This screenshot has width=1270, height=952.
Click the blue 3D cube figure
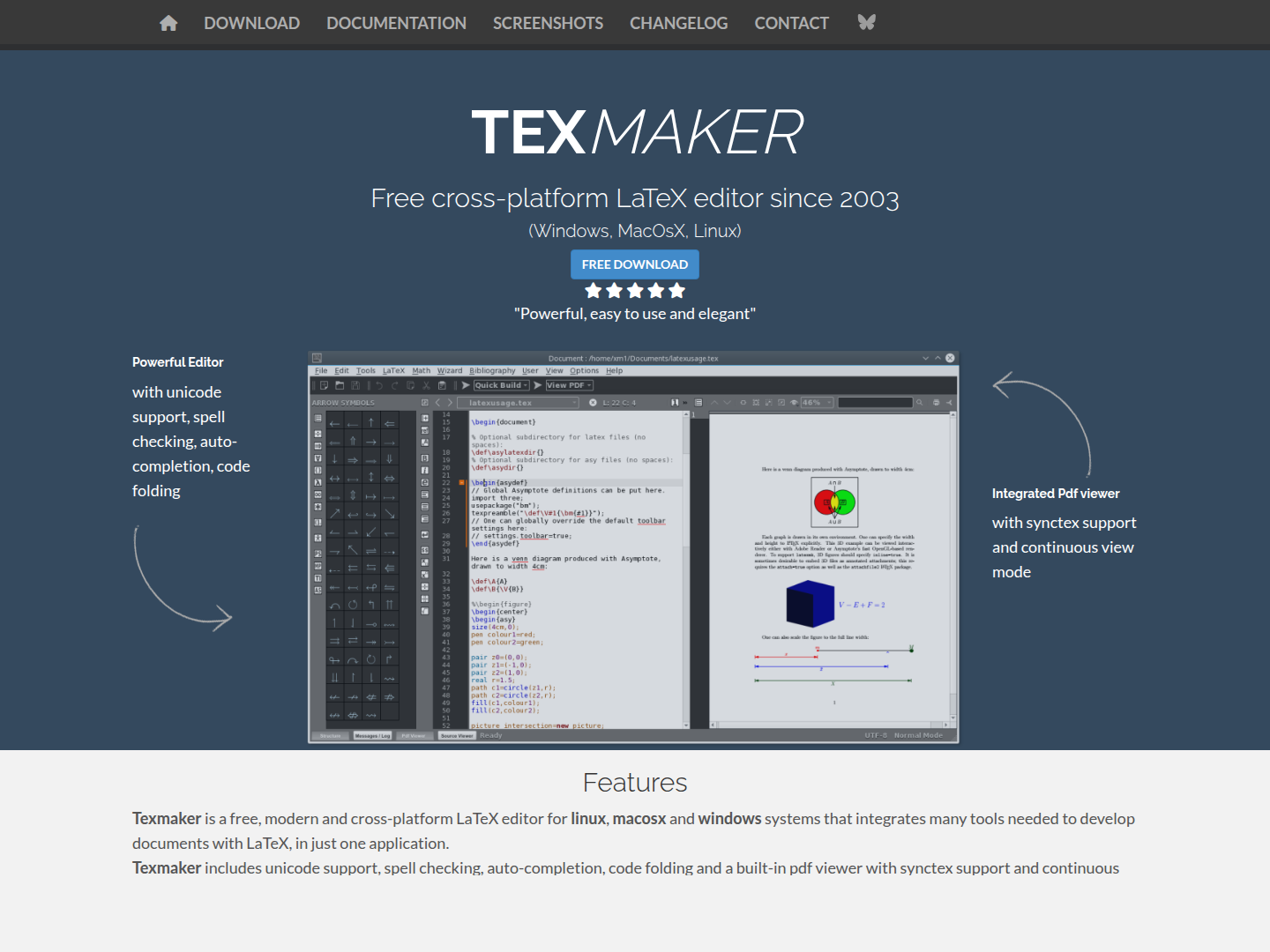[810, 604]
